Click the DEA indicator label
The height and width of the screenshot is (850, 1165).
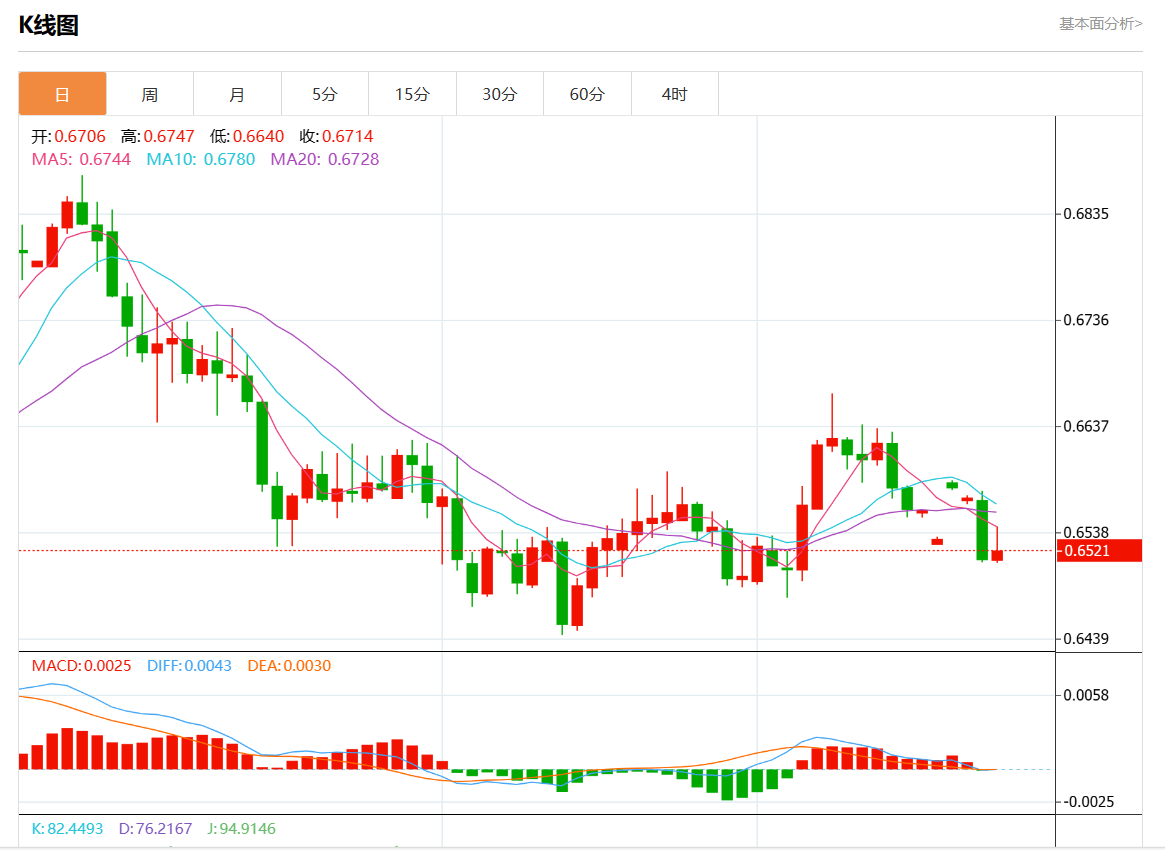(x=288, y=666)
